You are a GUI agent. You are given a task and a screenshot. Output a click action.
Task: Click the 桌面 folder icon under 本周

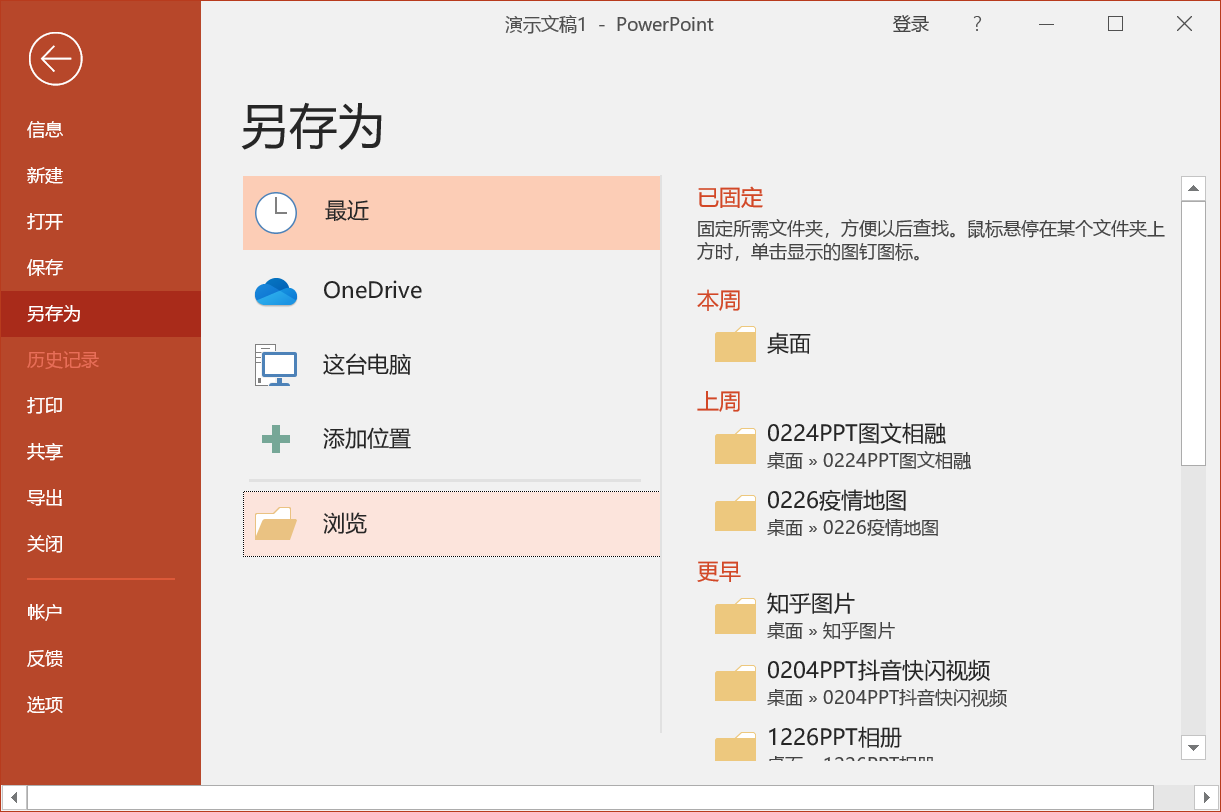coord(735,345)
